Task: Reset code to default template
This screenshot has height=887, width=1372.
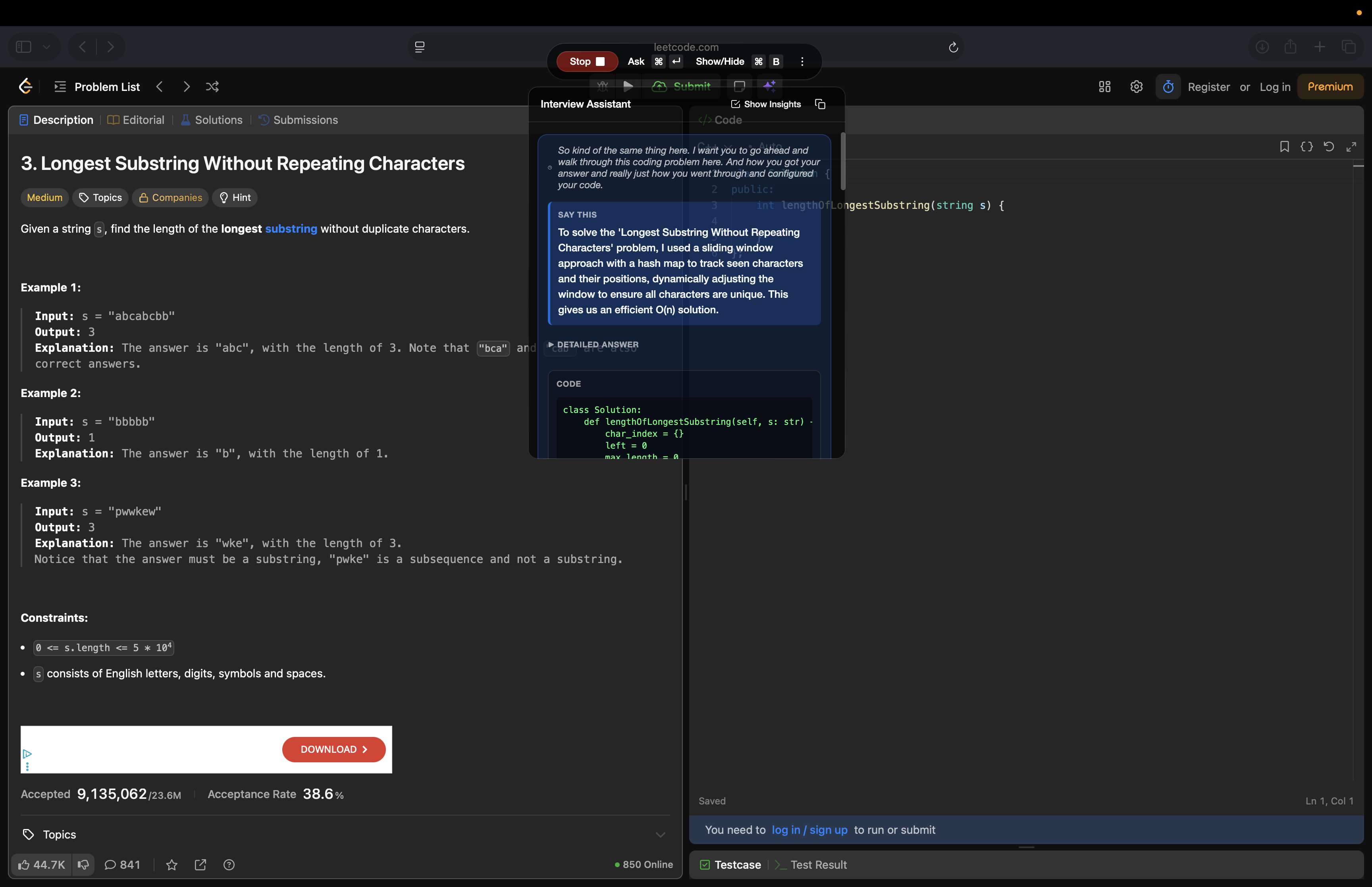Action: (1328, 146)
